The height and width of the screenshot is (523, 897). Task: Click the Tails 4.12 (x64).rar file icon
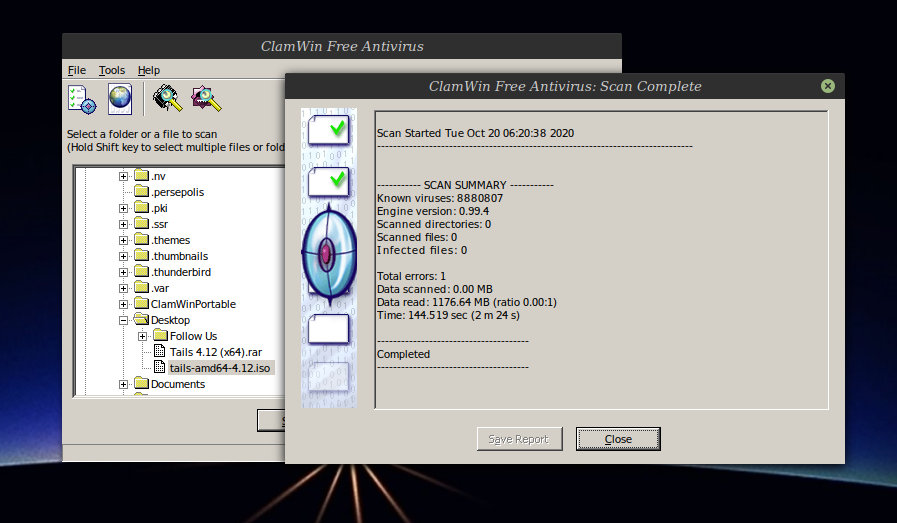[160, 351]
